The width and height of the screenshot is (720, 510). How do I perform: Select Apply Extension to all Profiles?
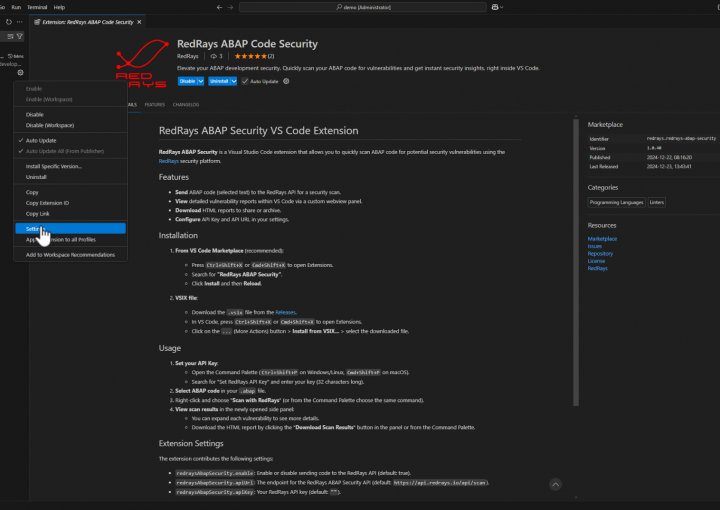tap(70, 239)
